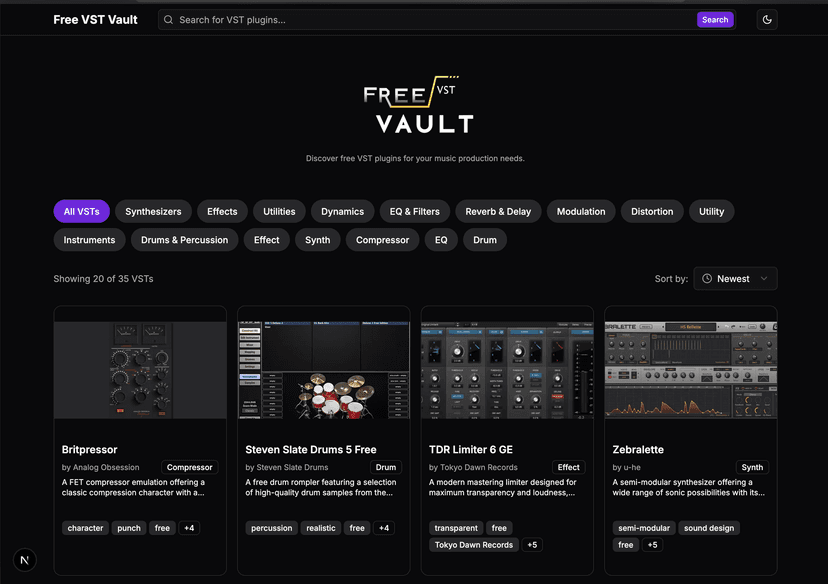Select the All VSTs filter
Viewport: 828px width, 584px height.
pyautogui.click(x=81, y=211)
